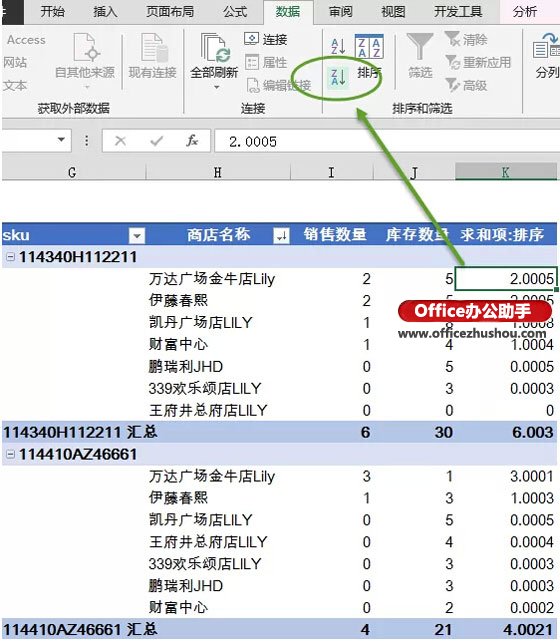Viewport: 560px width, 642px height.
Task: Select the subtotal value 6.003
Action: tap(533, 432)
